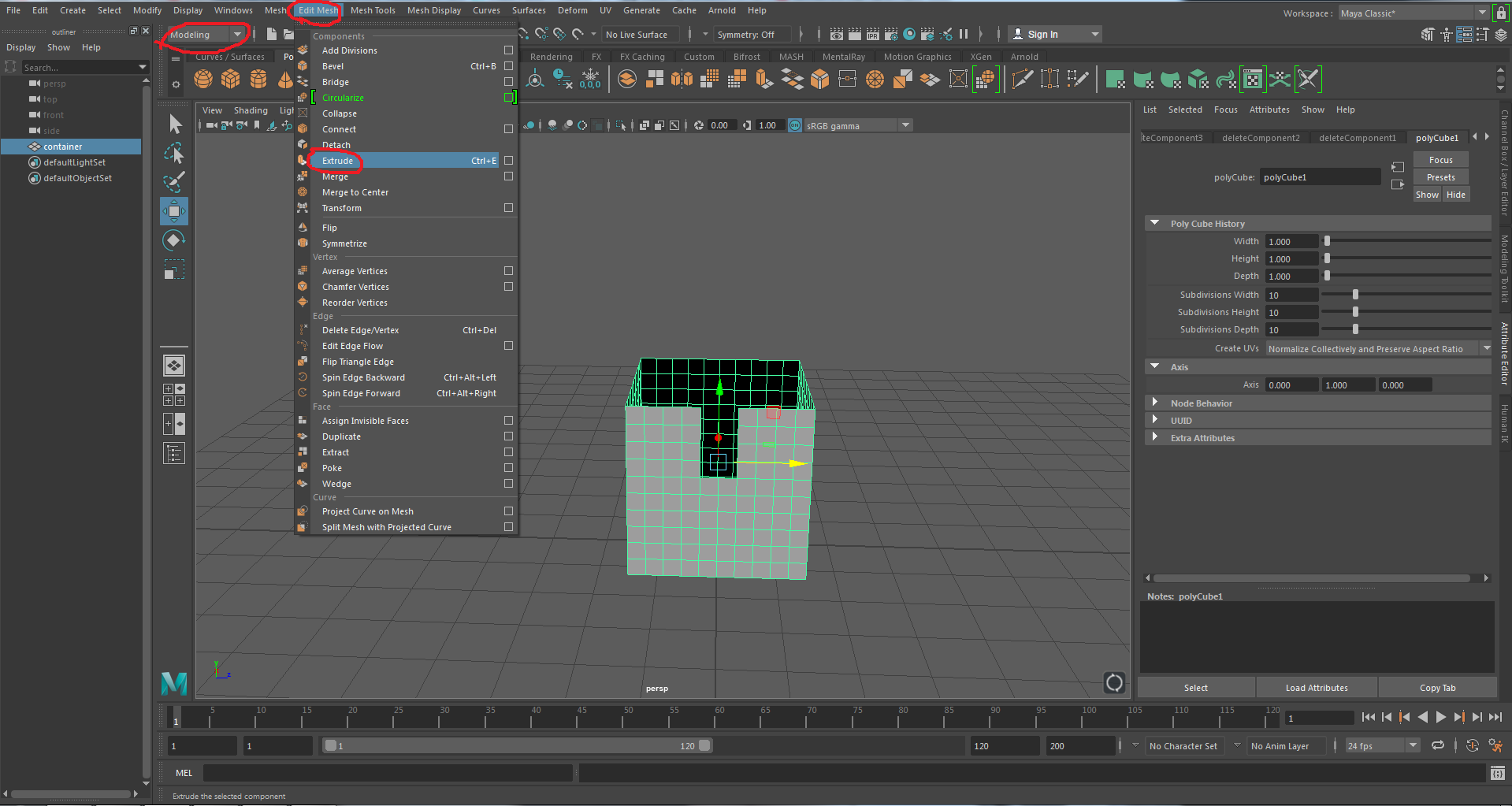Collapse the Poly Cube History section
1512x806 pixels.
(x=1155, y=224)
